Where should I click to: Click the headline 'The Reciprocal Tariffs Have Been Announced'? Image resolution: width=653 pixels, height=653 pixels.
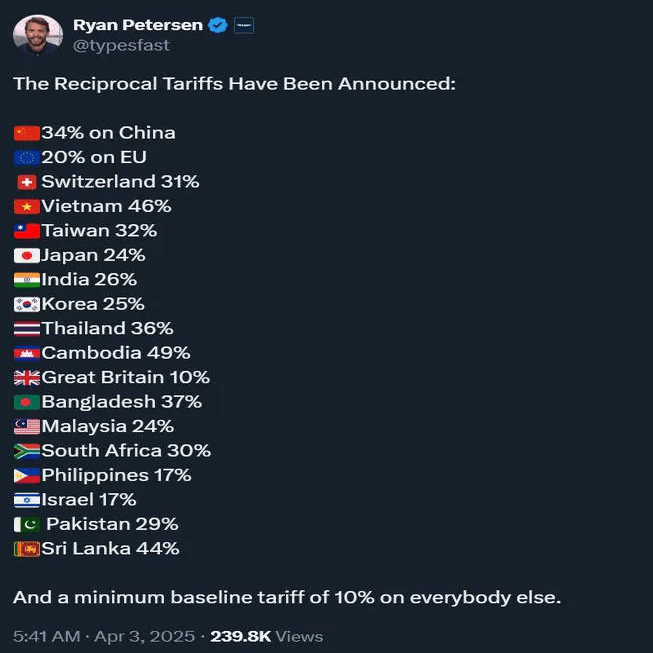[x=234, y=84]
